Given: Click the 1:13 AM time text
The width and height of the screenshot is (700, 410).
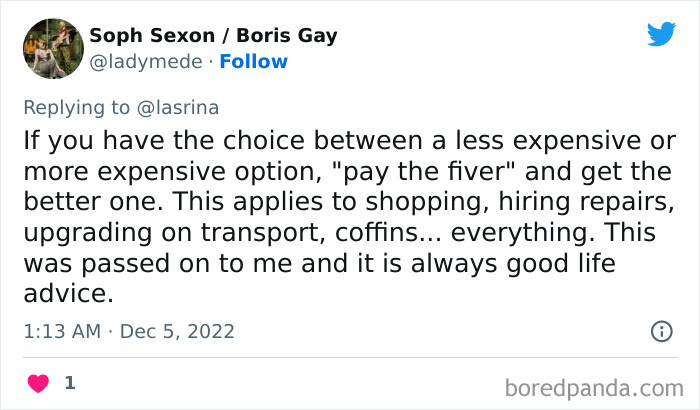Looking at the screenshot, I should pos(62,331).
